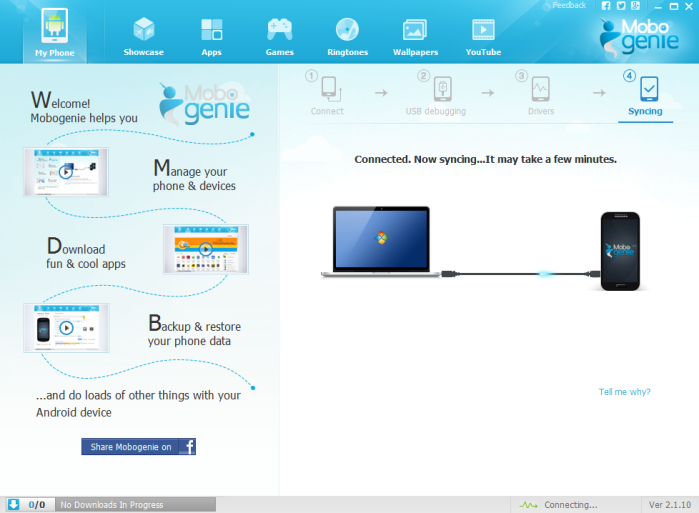
Task: Click the Connecting status indicator
Action: pos(559,505)
